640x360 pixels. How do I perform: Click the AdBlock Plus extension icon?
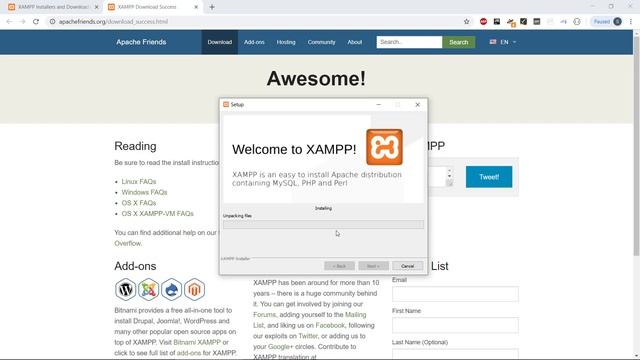[x=483, y=22]
